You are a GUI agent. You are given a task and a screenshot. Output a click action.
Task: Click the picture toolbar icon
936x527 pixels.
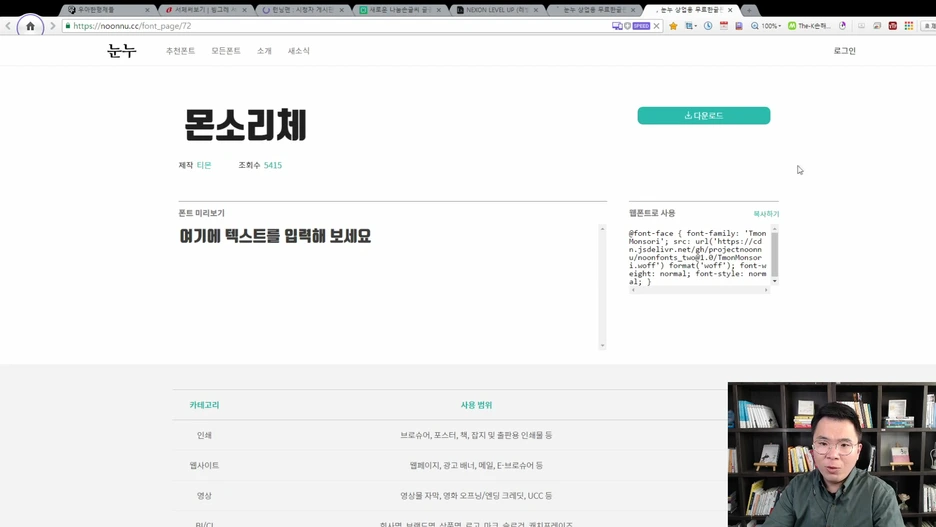click(x=877, y=26)
